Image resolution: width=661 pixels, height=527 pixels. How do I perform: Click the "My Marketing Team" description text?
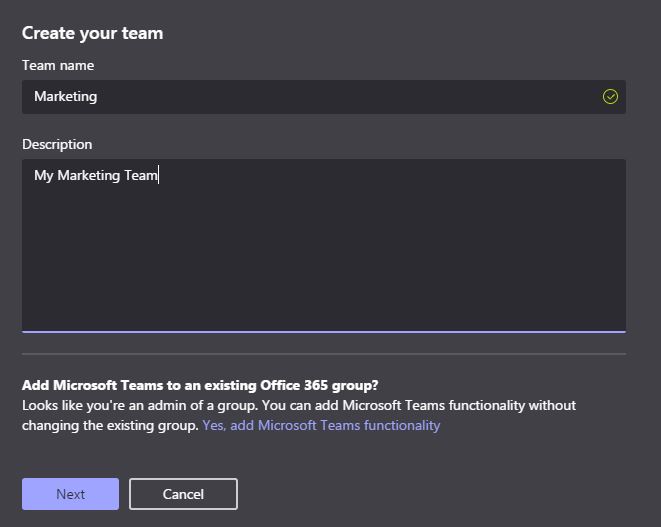96,175
